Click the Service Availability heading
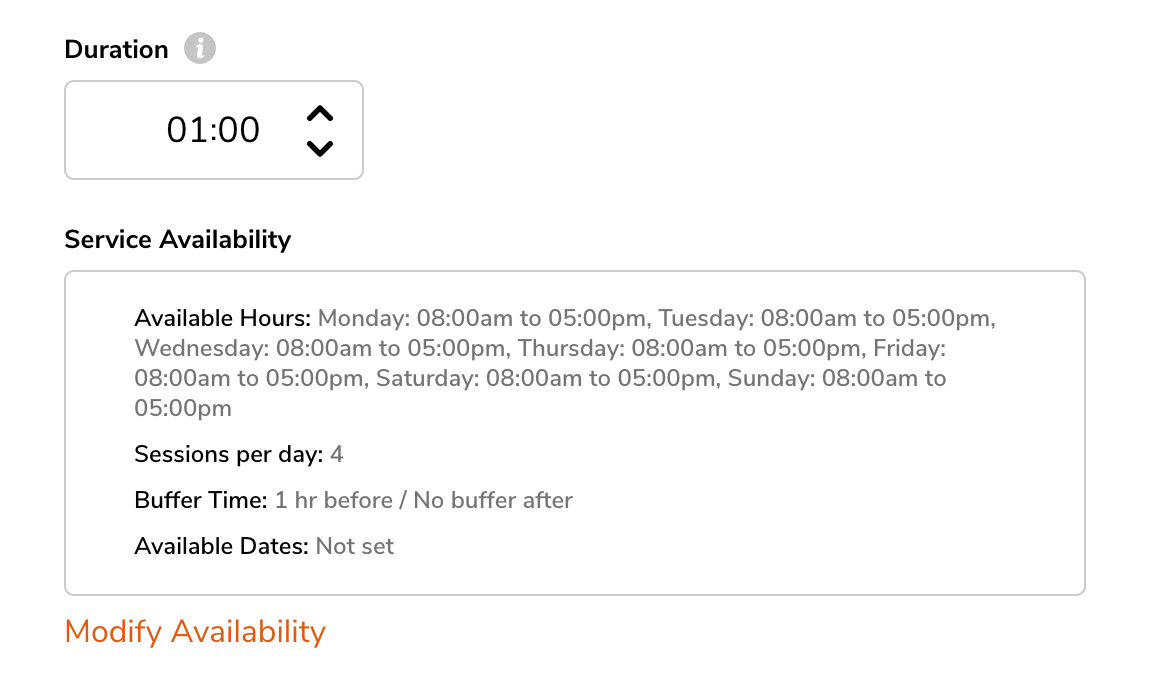The image size is (1150, 692). [177, 240]
